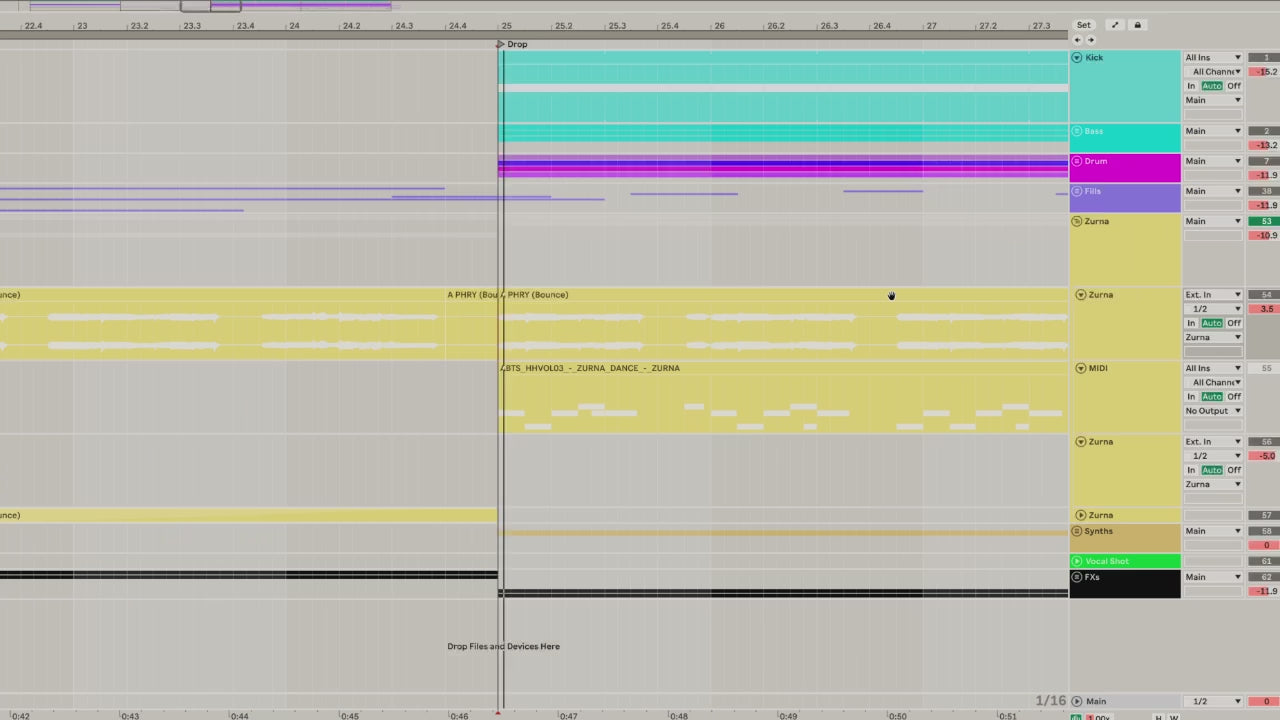Click the lock envelopes icon
The height and width of the screenshot is (720, 1280).
pyautogui.click(x=1137, y=25)
